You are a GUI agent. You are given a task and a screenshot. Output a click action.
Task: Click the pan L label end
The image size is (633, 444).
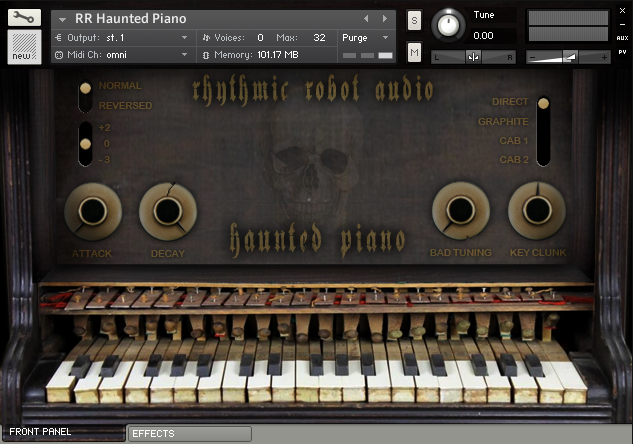437,58
